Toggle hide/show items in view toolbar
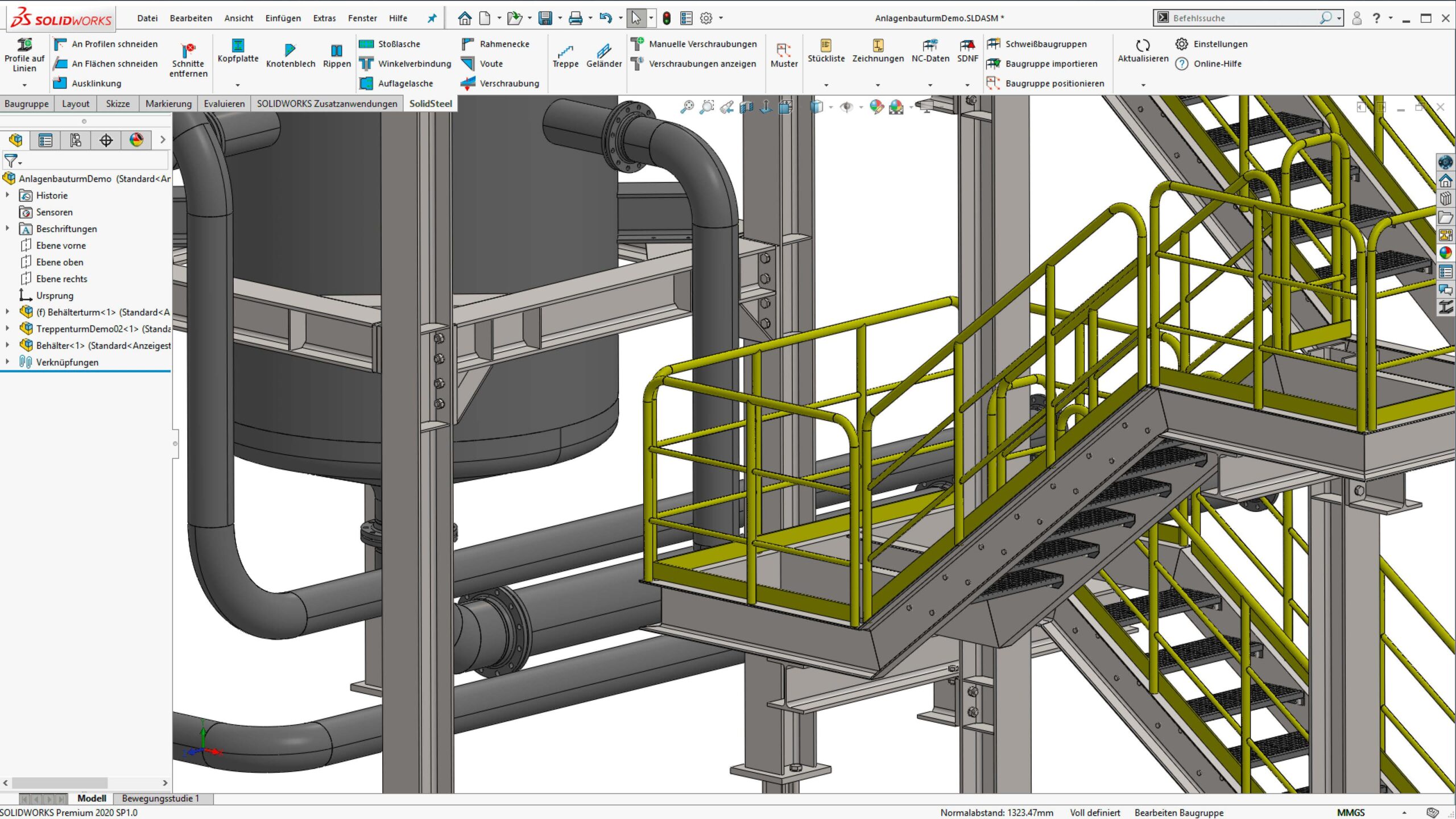 846,107
